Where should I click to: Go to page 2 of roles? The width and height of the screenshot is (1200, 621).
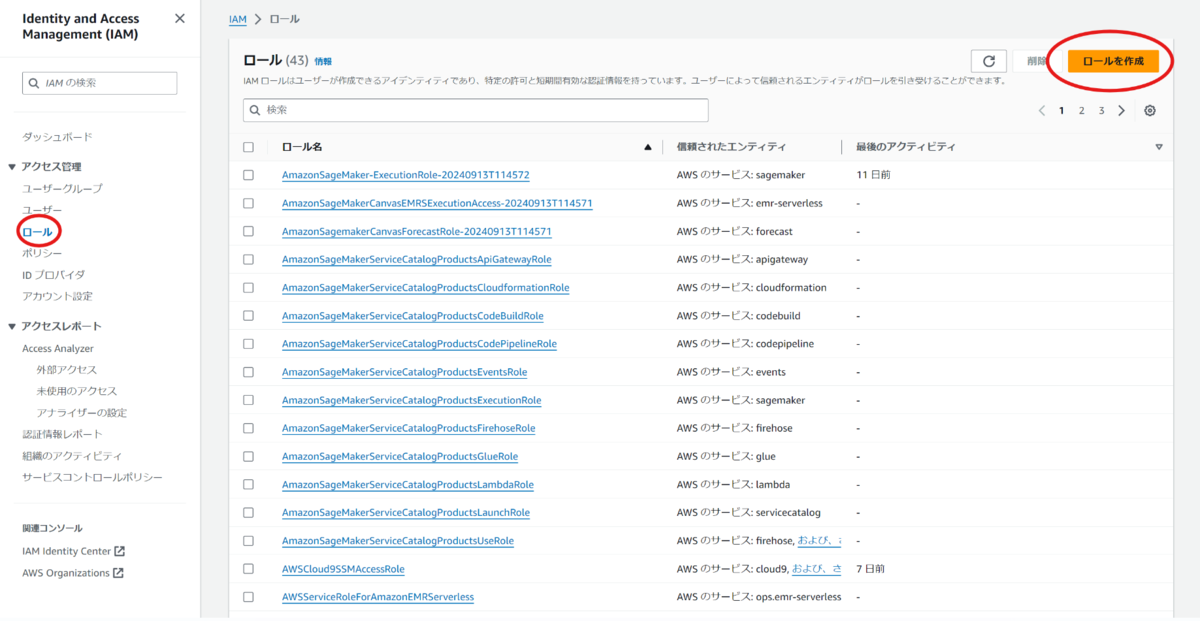[x=1082, y=111]
